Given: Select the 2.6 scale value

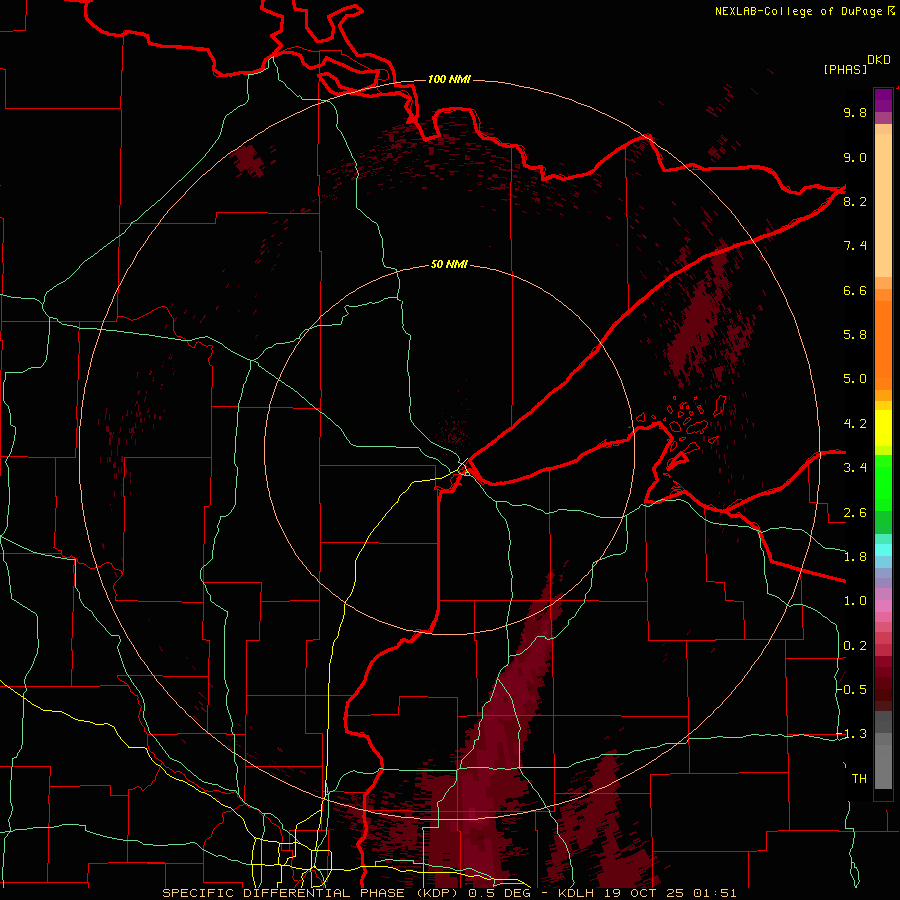Looking at the screenshot, I should coord(855,513).
